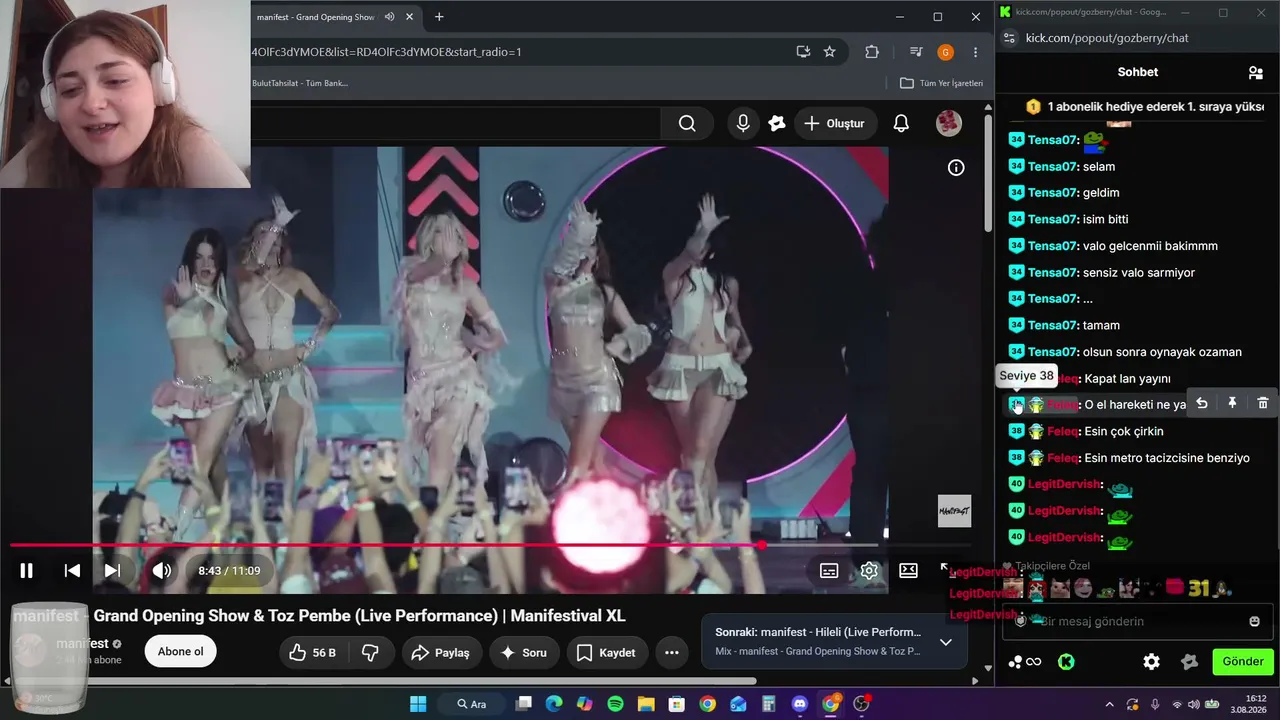This screenshot has width=1280, height=720.
Task: Go to the previous video in the mix
Action: click(x=72, y=571)
